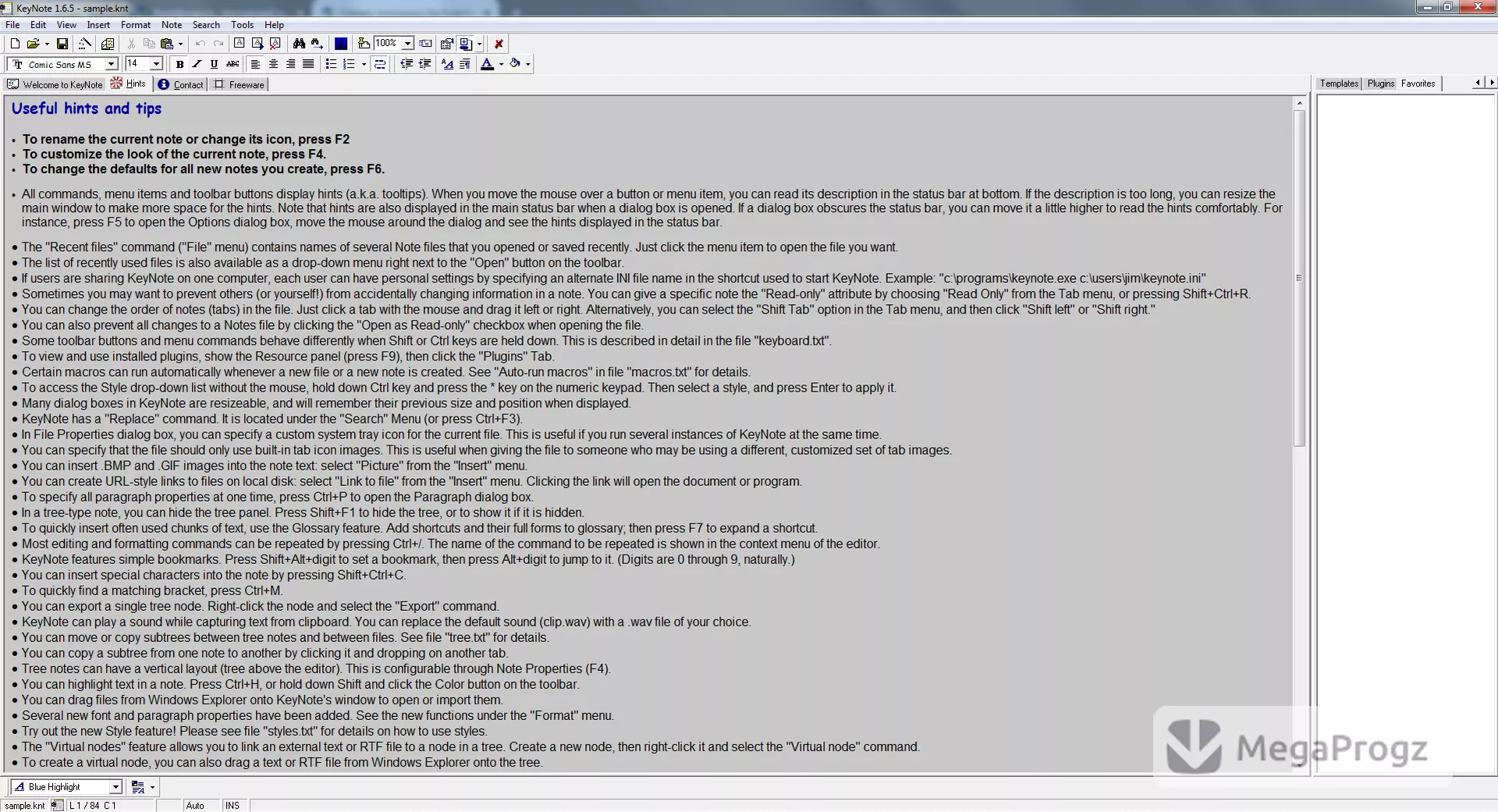Screen dimensions: 1498x812
Task: Switch to the Freeware note tab
Action: click(x=240, y=84)
